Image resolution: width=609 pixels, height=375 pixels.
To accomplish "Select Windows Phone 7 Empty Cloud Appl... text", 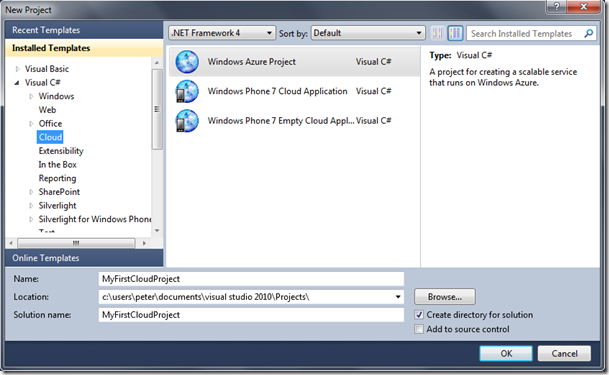I will click(x=281, y=121).
